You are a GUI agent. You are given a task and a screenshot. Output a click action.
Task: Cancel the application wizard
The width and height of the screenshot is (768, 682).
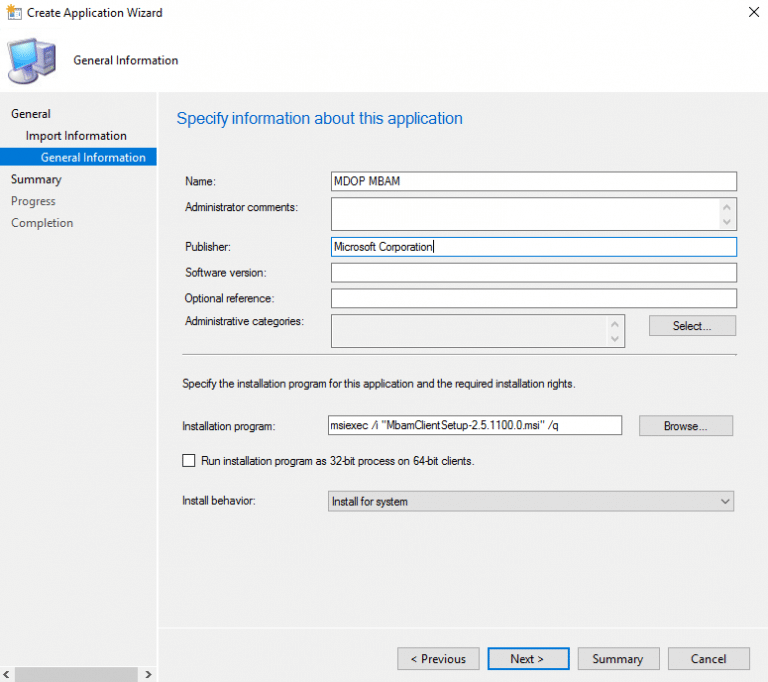[709, 659]
